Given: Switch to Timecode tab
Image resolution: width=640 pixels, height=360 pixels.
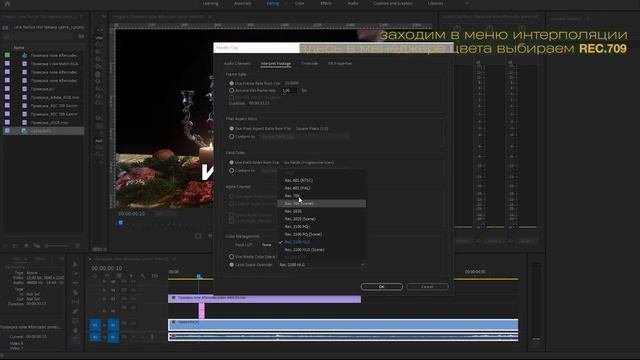Looking at the screenshot, I should [309, 64].
